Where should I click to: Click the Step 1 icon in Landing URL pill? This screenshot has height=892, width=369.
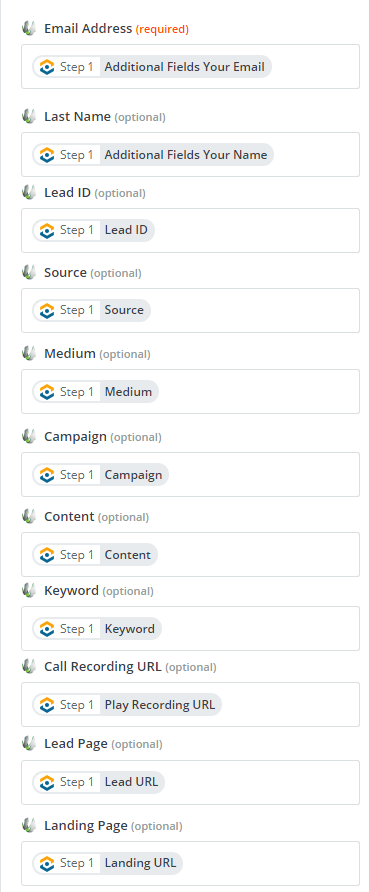47,863
